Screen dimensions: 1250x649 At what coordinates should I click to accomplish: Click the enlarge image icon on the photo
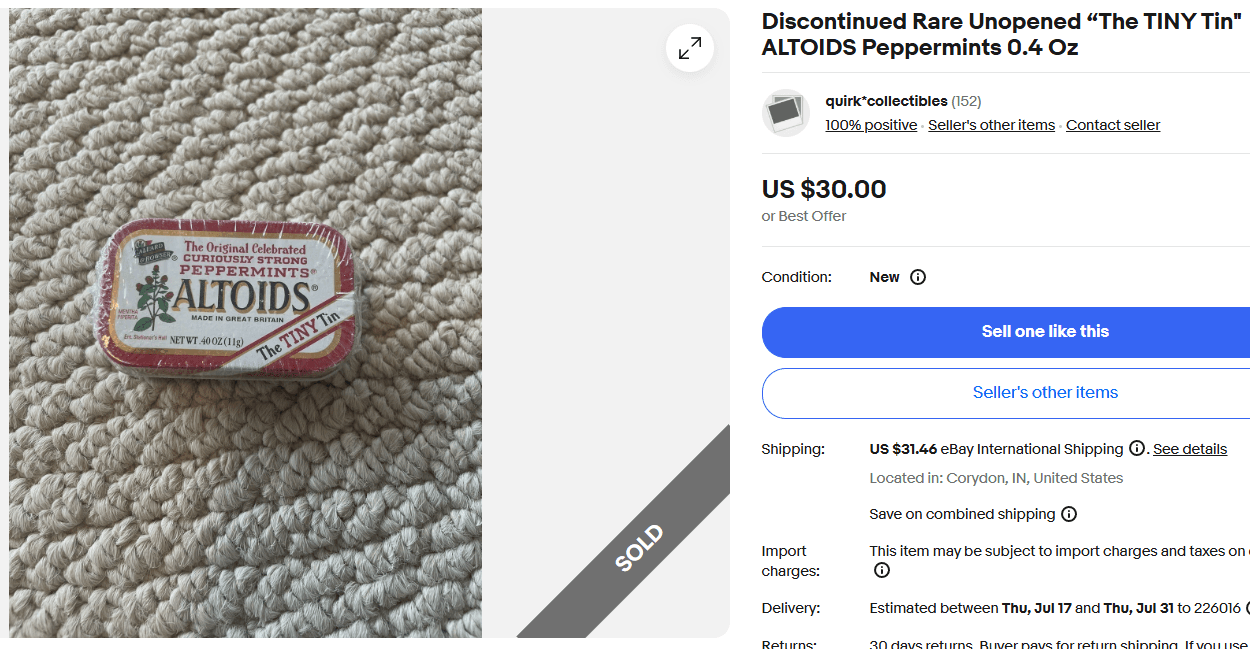[x=690, y=47]
